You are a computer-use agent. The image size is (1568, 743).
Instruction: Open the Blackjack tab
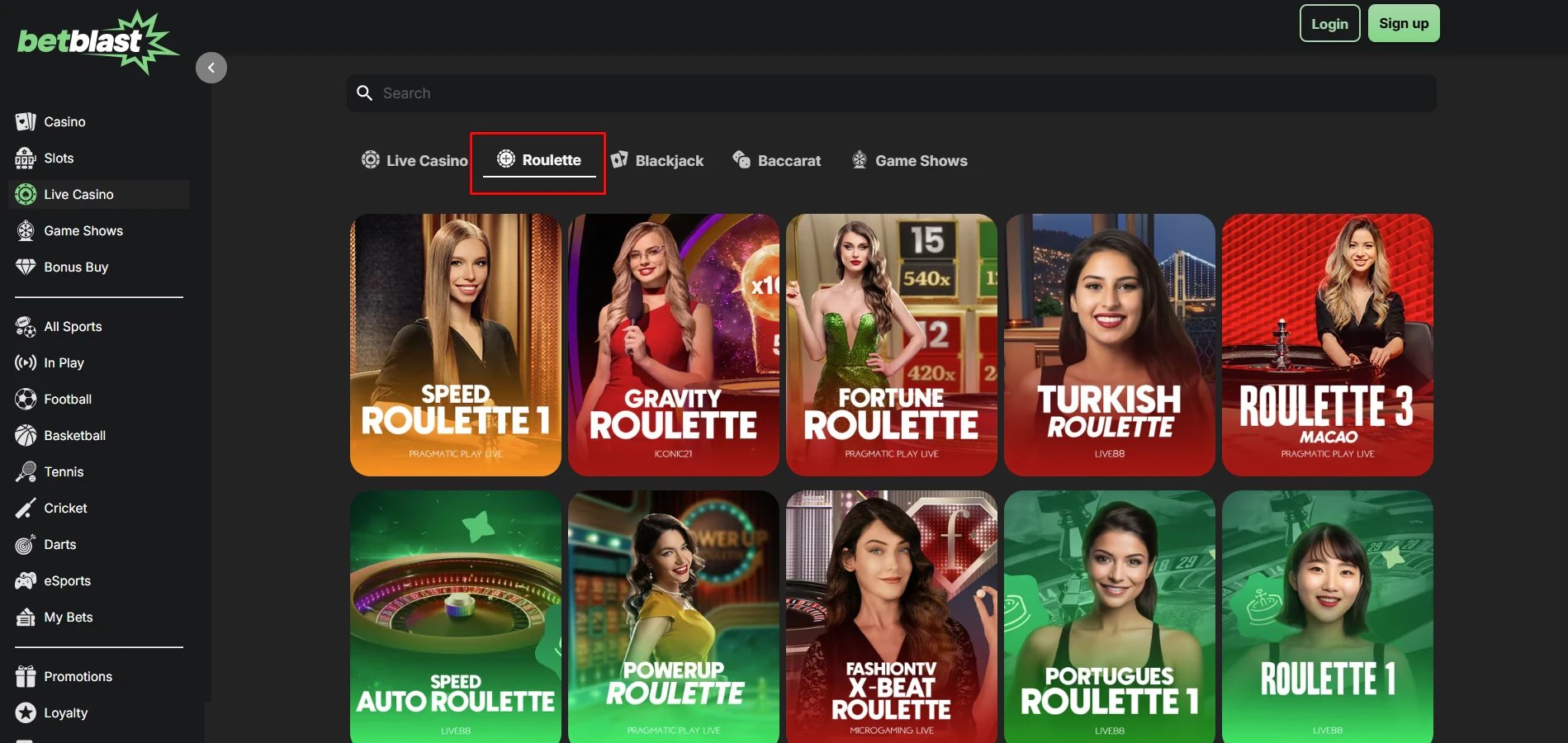pyautogui.click(x=657, y=160)
